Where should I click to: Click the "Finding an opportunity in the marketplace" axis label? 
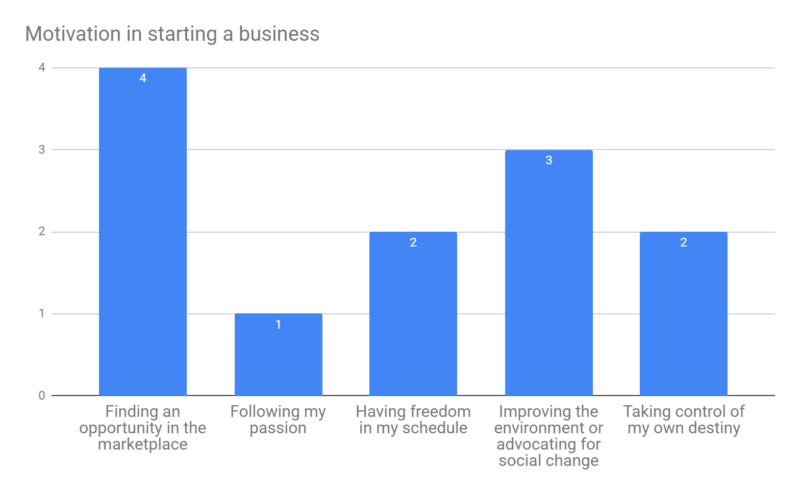[x=143, y=427]
